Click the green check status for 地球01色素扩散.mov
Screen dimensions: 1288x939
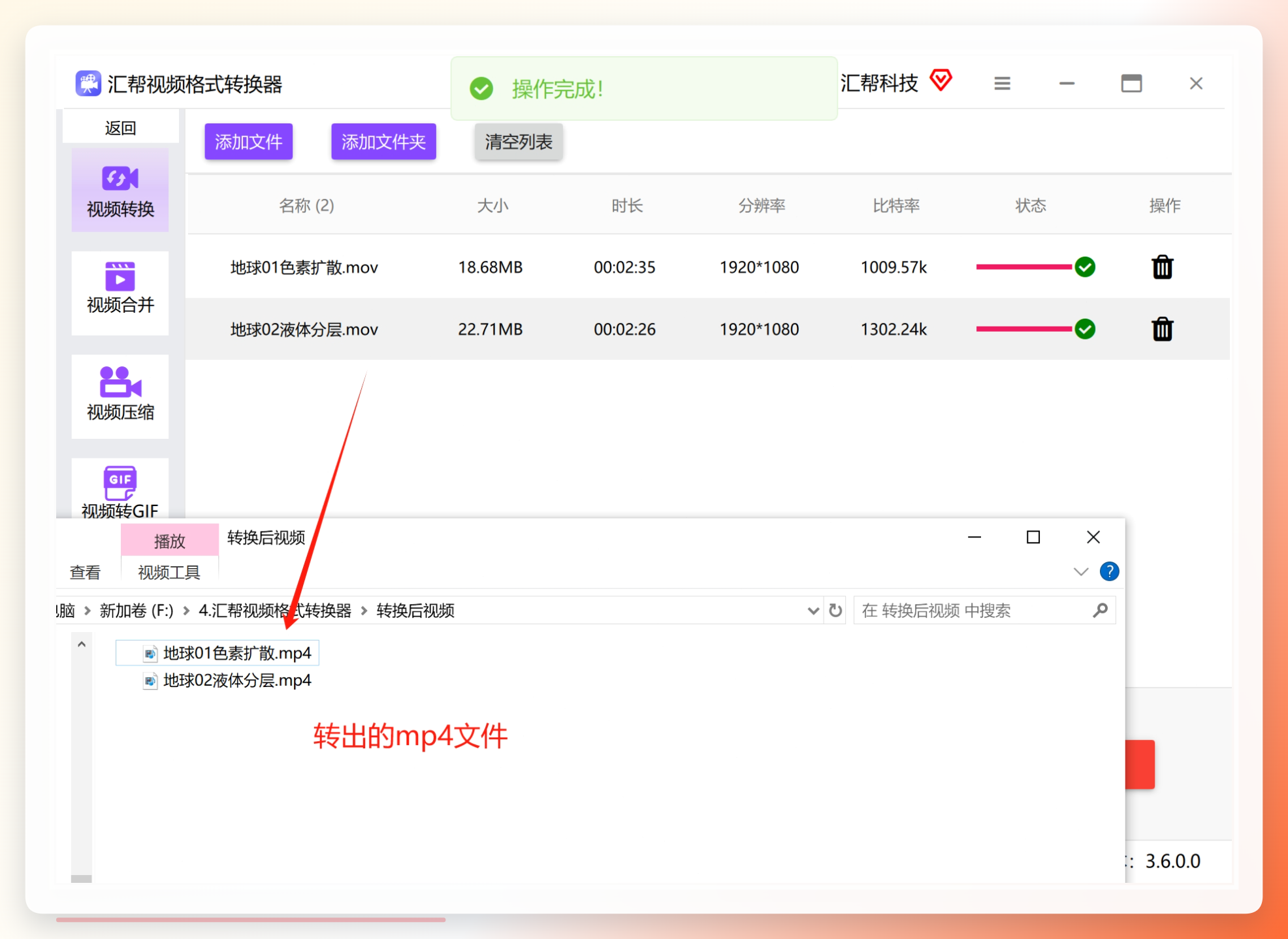coord(1085,267)
